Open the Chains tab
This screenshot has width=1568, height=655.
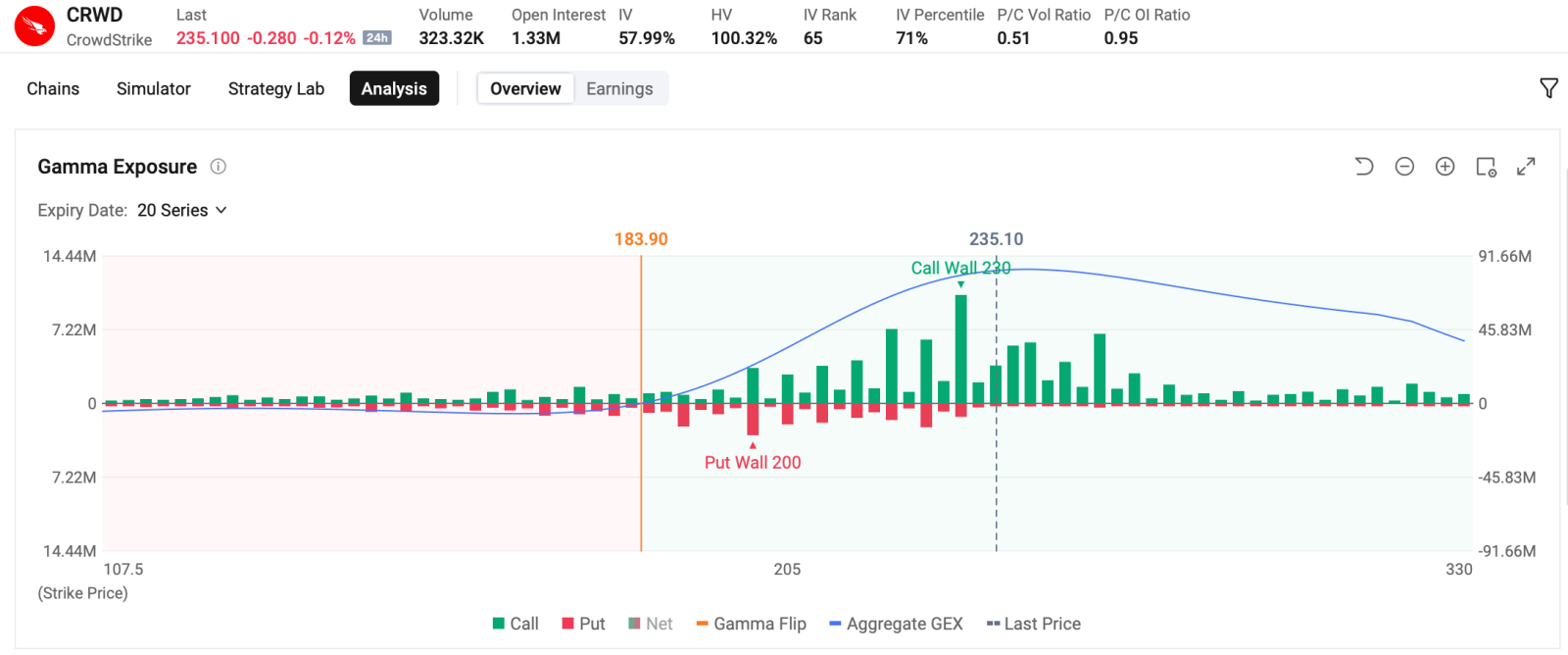53,88
